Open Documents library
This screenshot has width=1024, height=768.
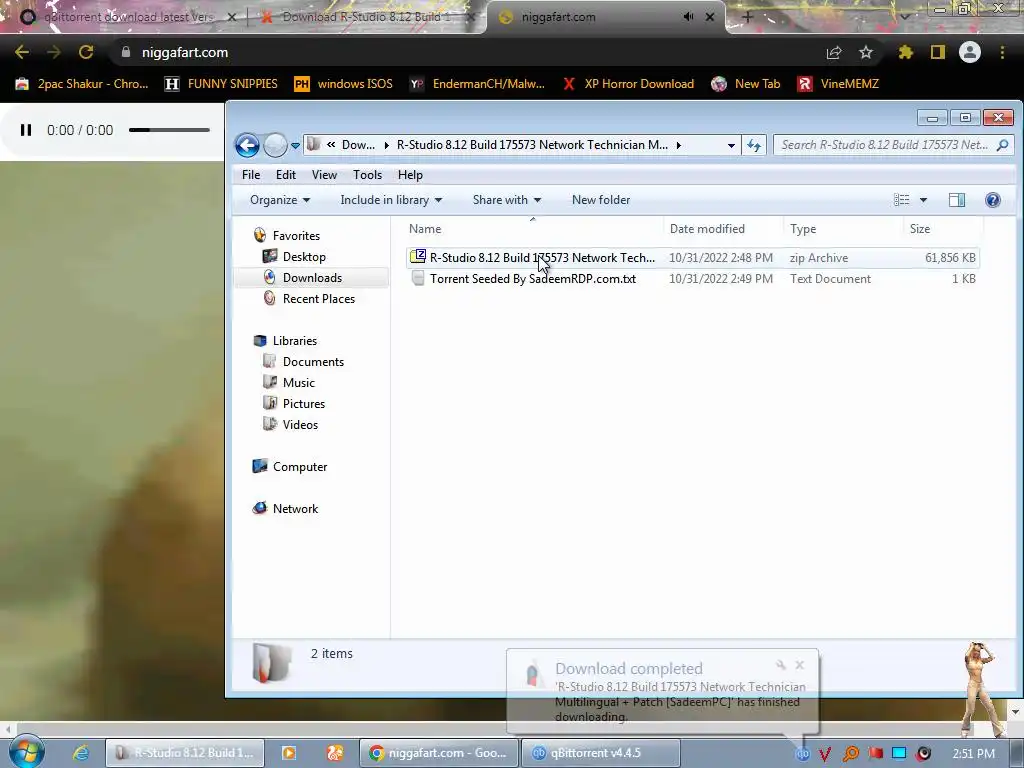click(313, 362)
